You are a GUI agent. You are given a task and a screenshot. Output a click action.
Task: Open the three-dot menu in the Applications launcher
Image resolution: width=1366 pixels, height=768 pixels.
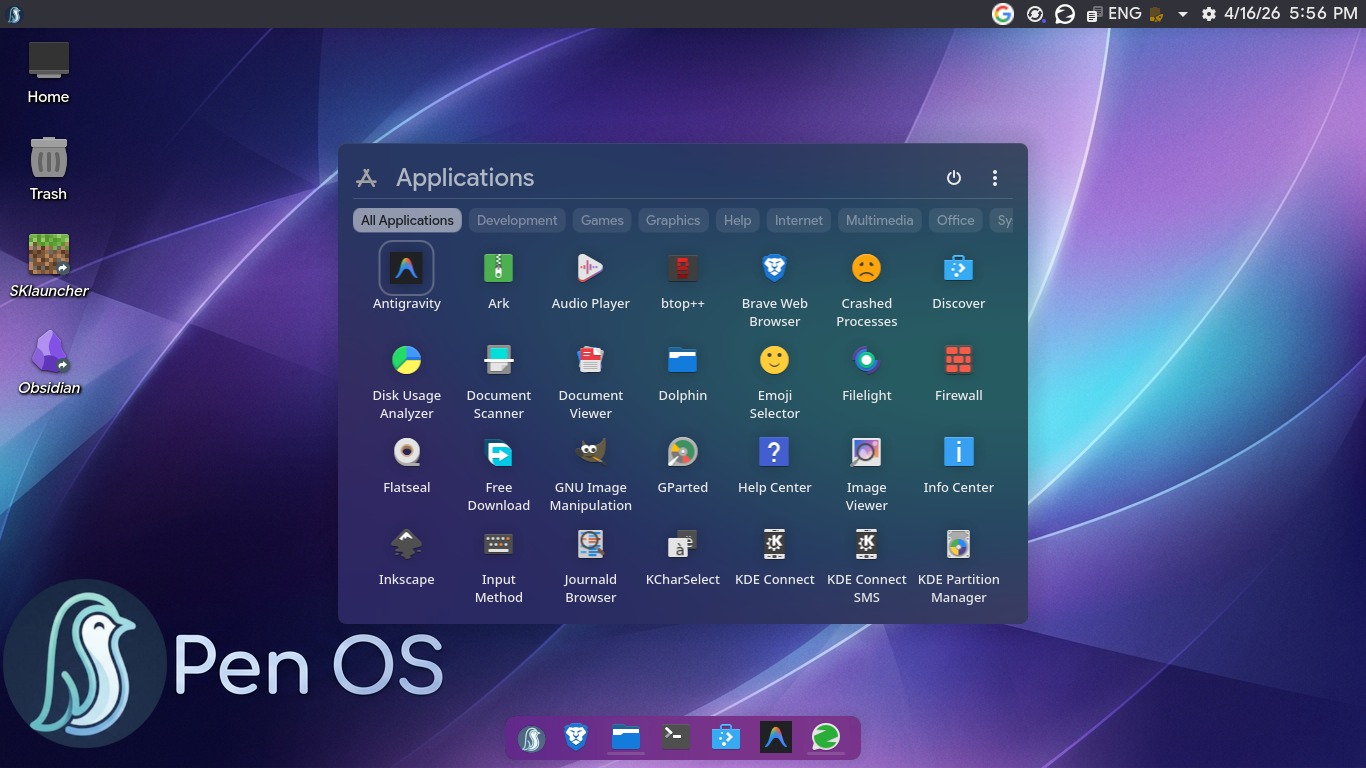click(994, 178)
